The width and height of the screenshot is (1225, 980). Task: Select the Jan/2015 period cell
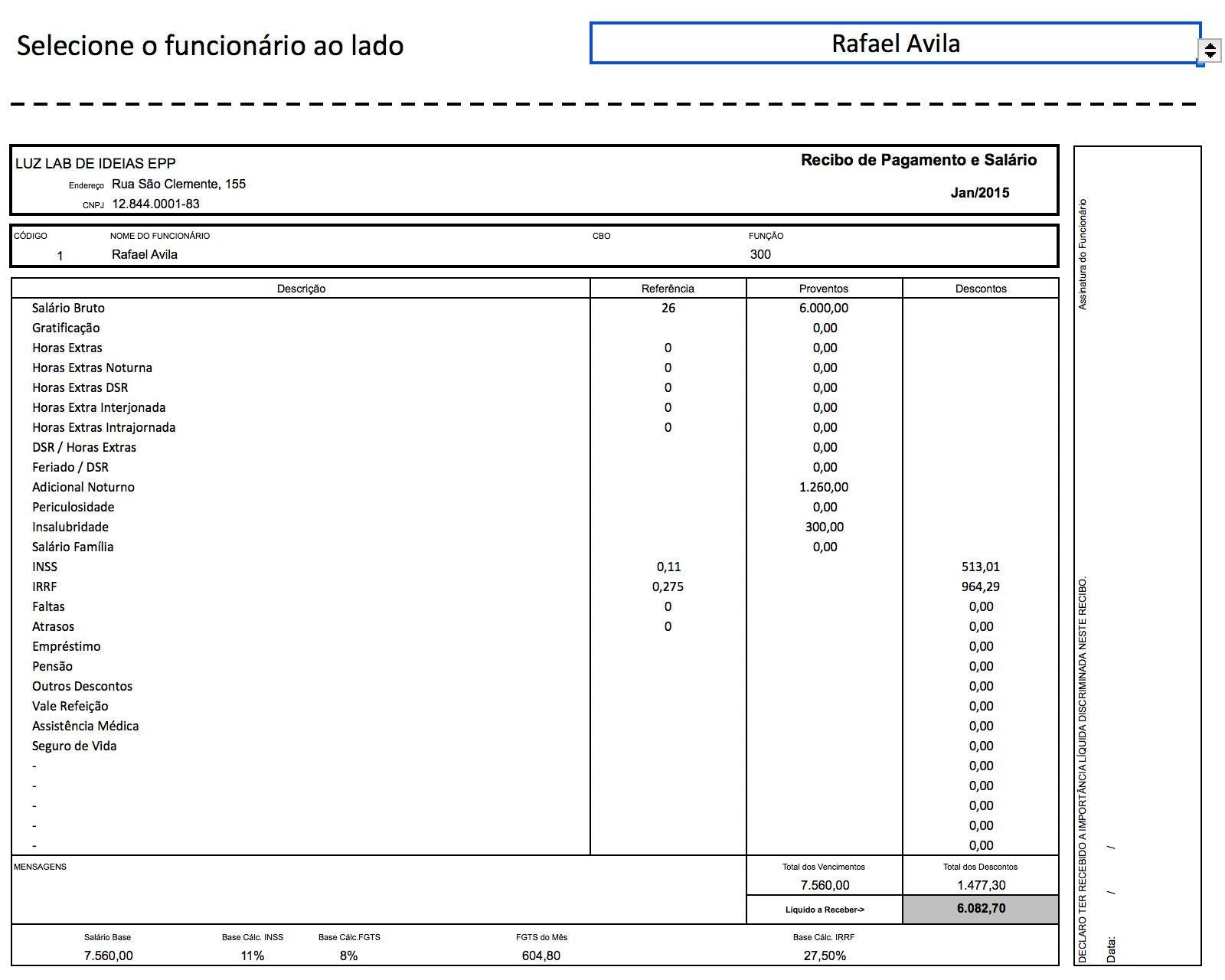pos(979,193)
